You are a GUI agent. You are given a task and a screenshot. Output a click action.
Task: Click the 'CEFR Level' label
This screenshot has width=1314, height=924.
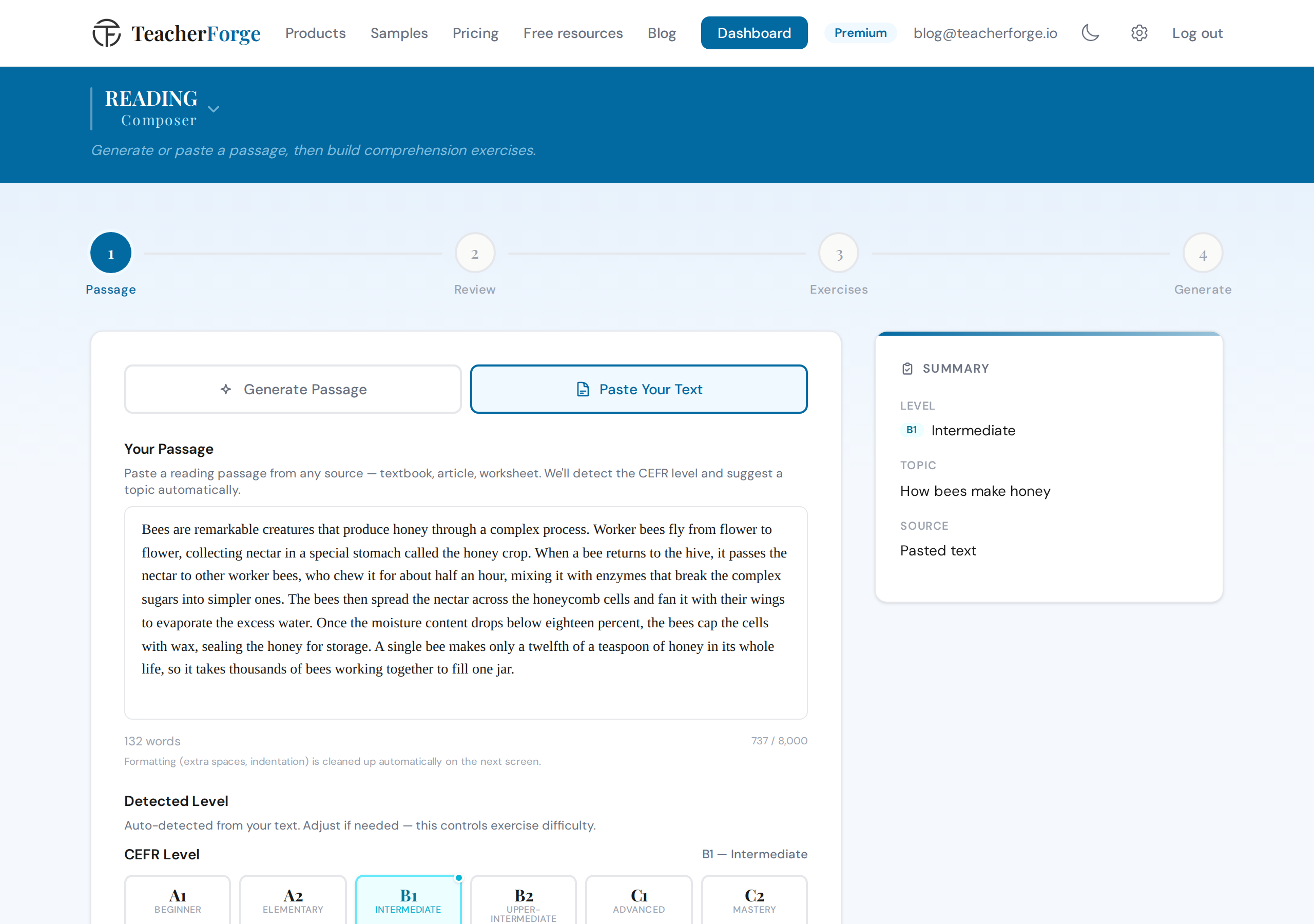click(x=162, y=854)
